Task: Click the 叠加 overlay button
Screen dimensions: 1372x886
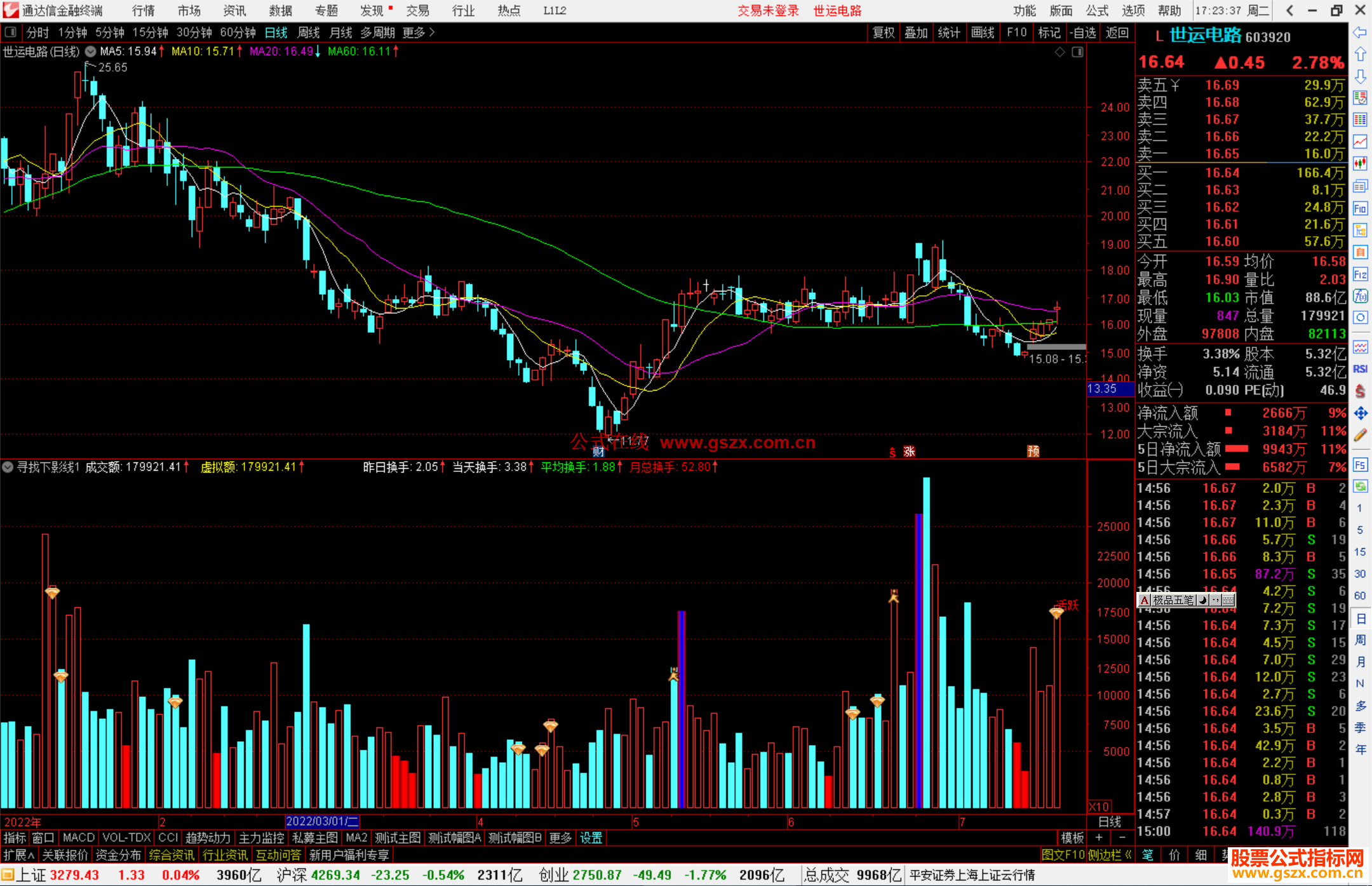Action: (x=917, y=32)
